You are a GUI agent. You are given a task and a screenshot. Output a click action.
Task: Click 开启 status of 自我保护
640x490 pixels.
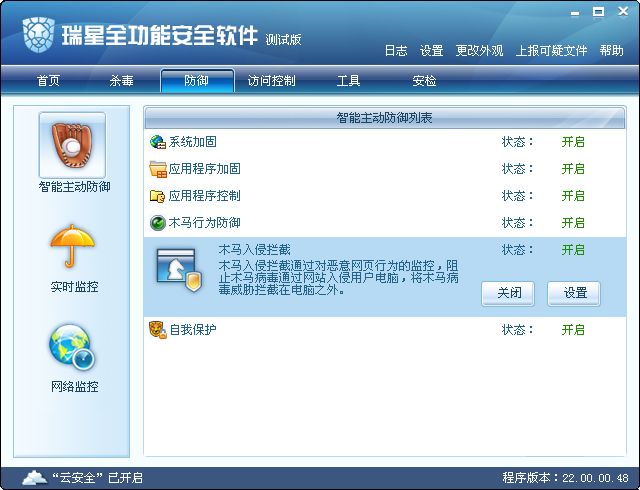point(573,330)
